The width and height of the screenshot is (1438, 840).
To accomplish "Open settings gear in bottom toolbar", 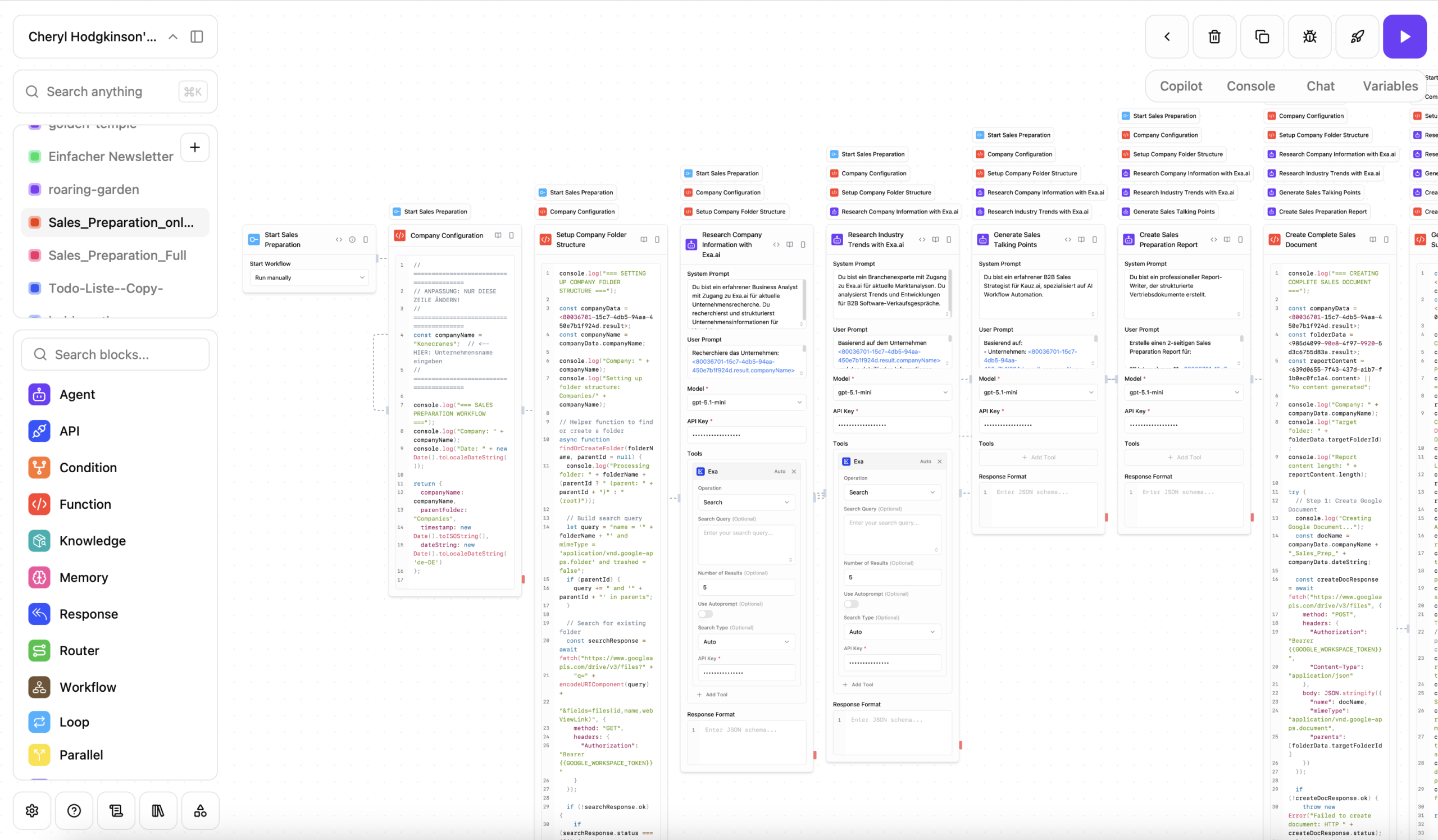I will coord(32,810).
